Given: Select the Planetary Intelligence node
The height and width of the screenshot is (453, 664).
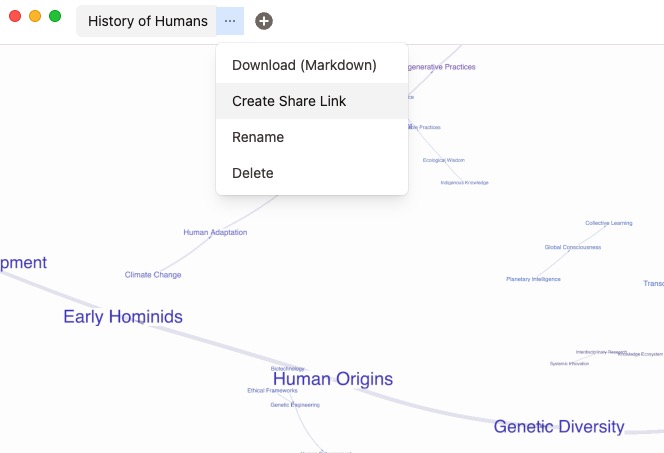Looking at the screenshot, I should (x=533, y=279).
